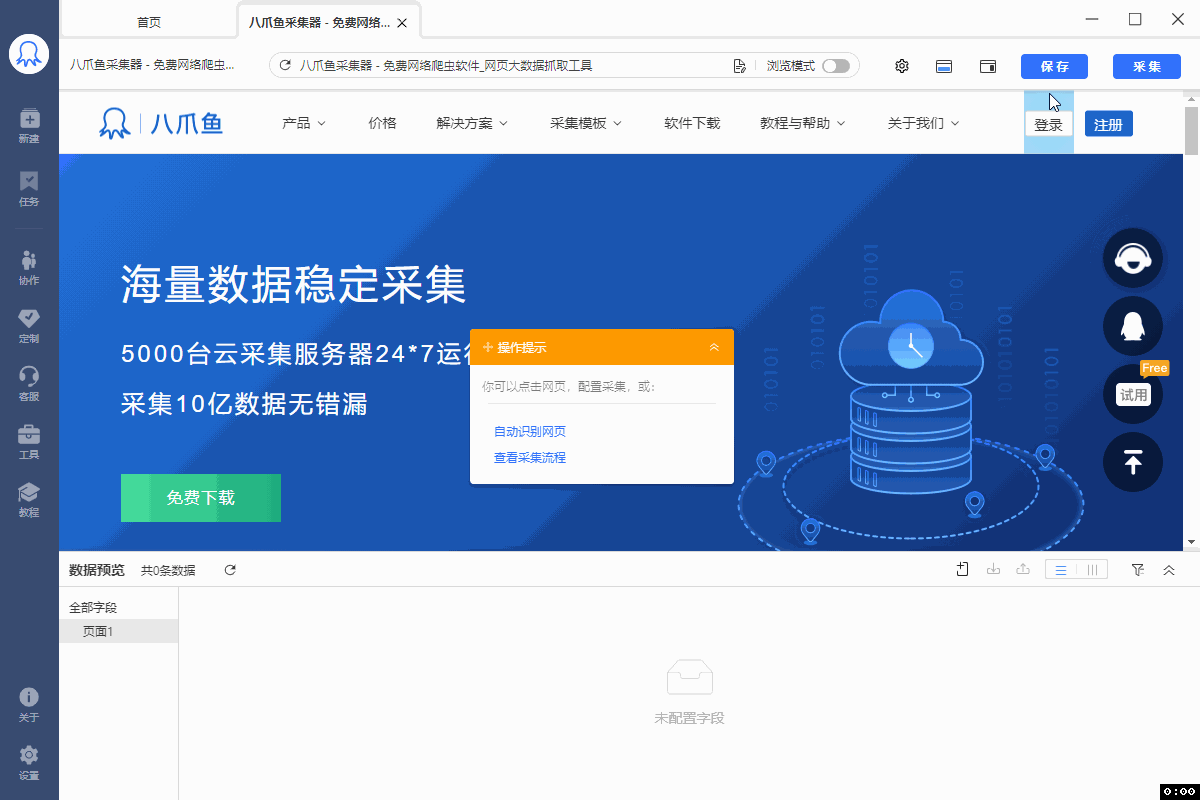The image size is (1200, 800).
Task: Add a new field in data preview
Action: pos(963,569)
